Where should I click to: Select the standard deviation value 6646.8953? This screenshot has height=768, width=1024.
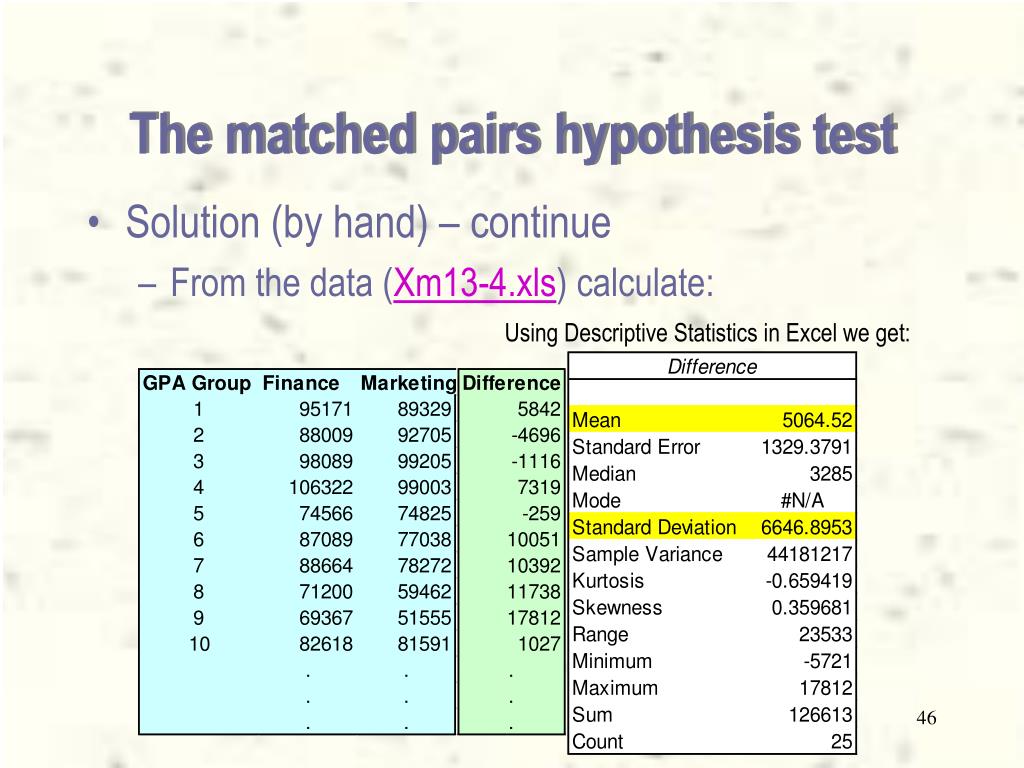tap(807, 527)
